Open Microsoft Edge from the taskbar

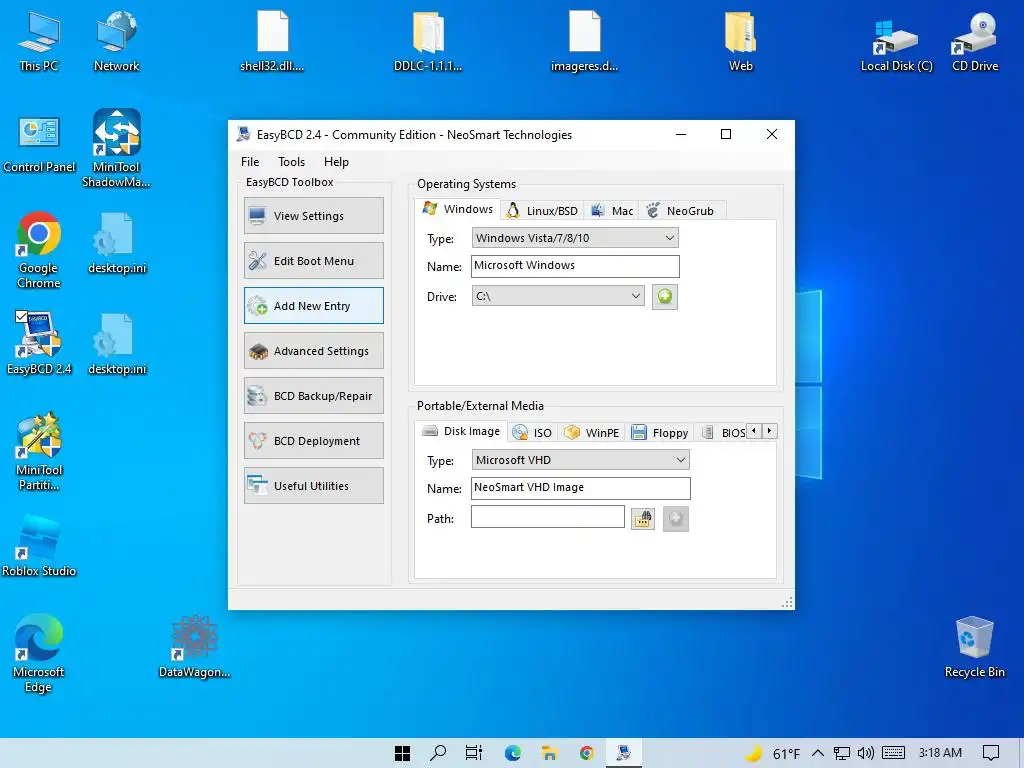(513, 753)
